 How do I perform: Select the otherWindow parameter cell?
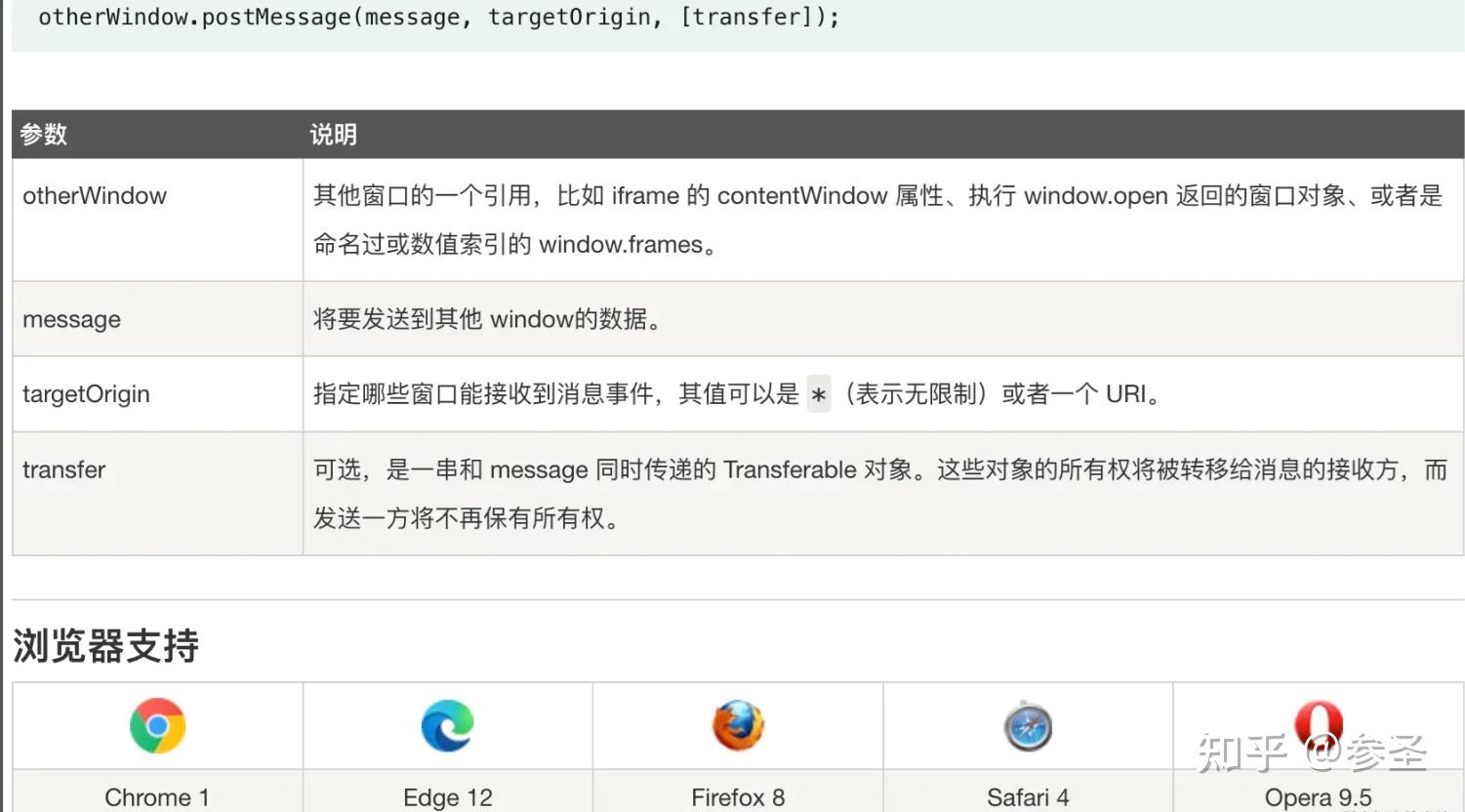click(x=94, y=195)
